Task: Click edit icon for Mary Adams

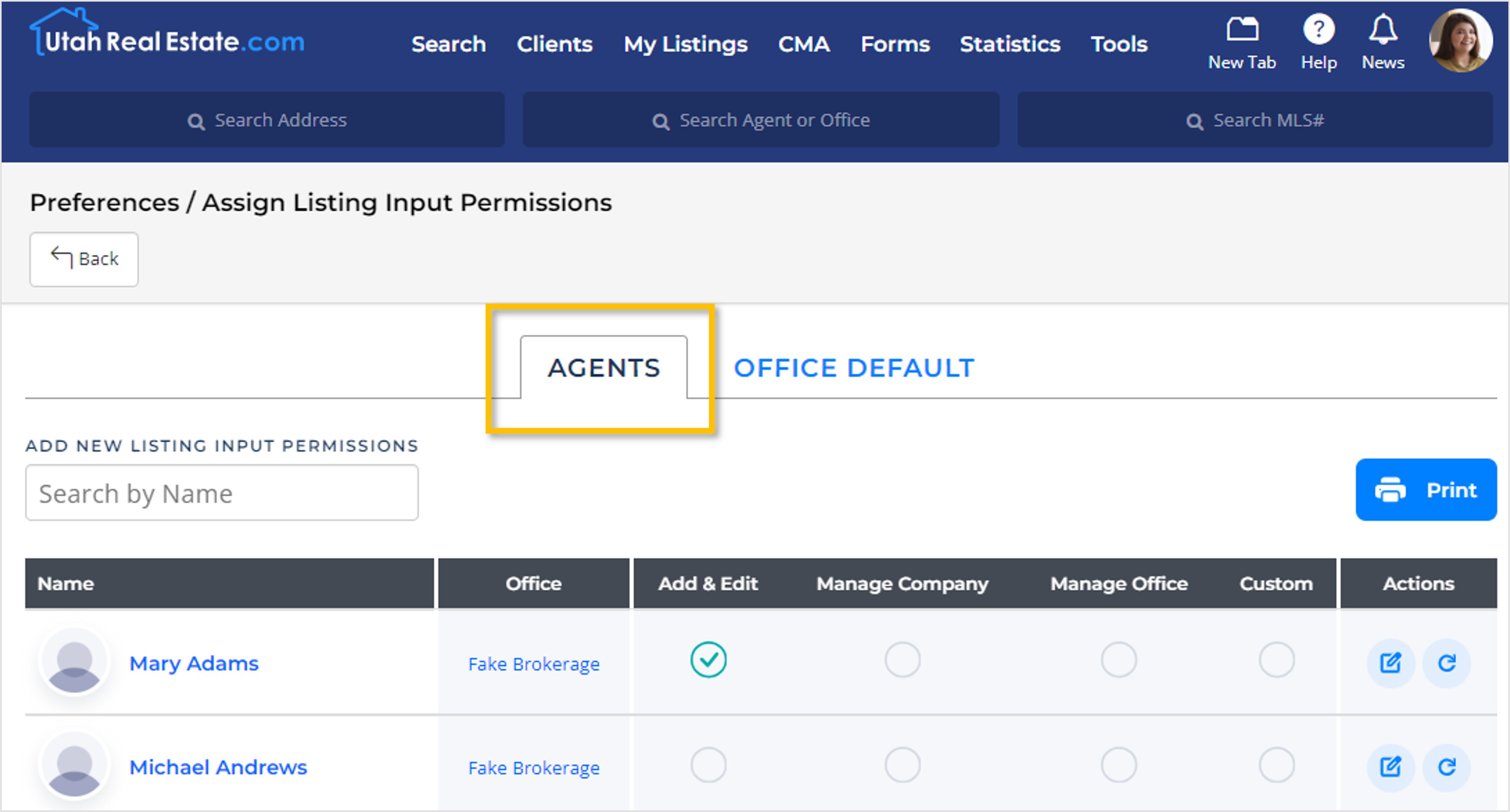Action: [1391, 663]
